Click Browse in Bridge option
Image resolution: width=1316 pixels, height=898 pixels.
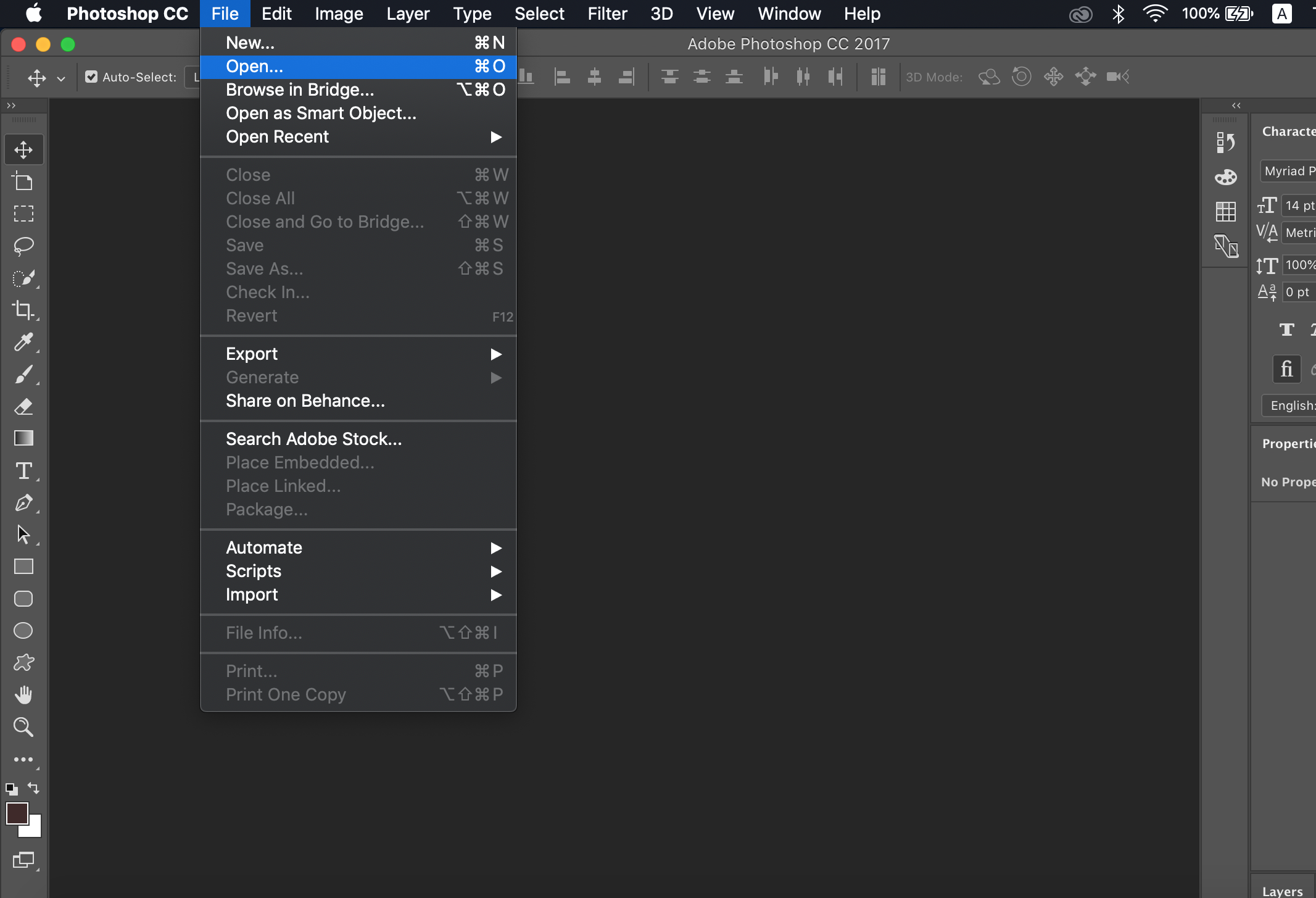tap(300, 90)
